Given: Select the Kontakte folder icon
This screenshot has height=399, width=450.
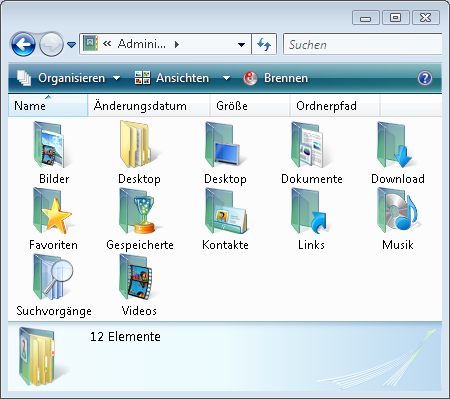Looking at the screenshot, I should pos(226,211).
